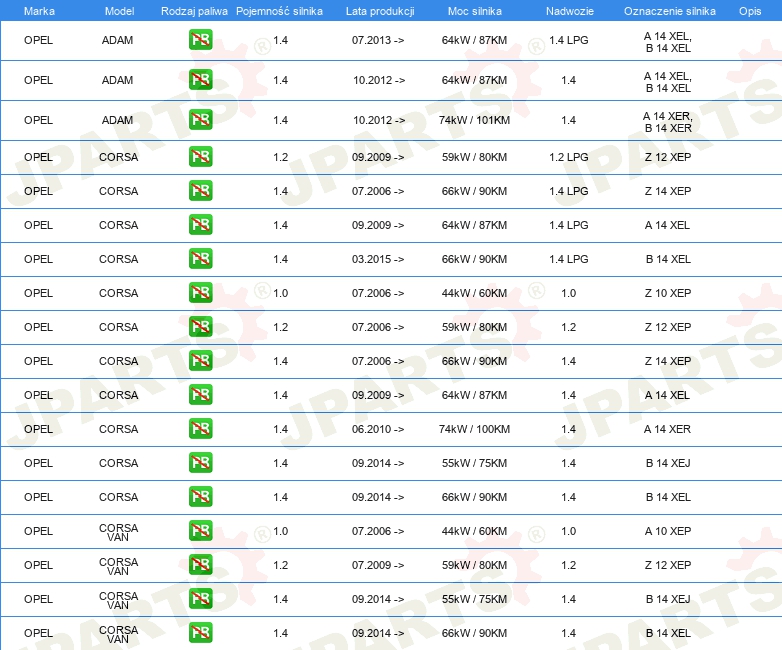Image resolution: width=782 pixels, height=650 pixels.
Task: Click the 59kW / 80KM cell in 1.2 LPG row
Action: [x=474, y=157]
